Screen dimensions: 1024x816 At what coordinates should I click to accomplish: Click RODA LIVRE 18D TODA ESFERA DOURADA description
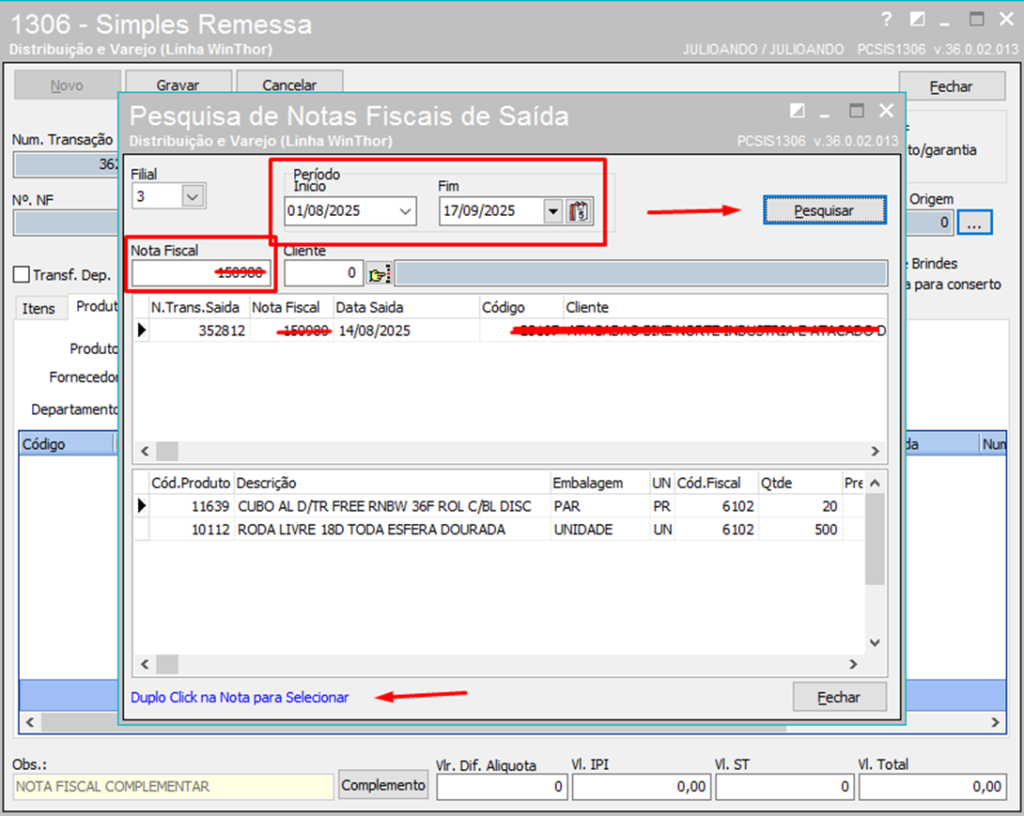tap(371, 529)
